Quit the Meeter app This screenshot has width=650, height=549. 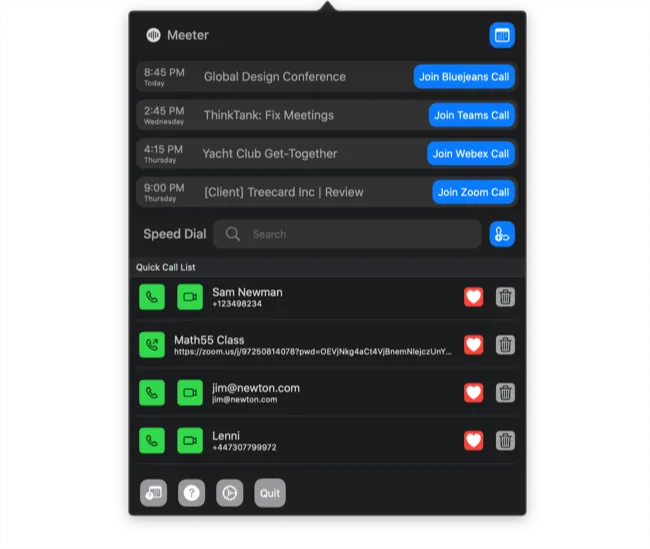click(x=270, y=493)
